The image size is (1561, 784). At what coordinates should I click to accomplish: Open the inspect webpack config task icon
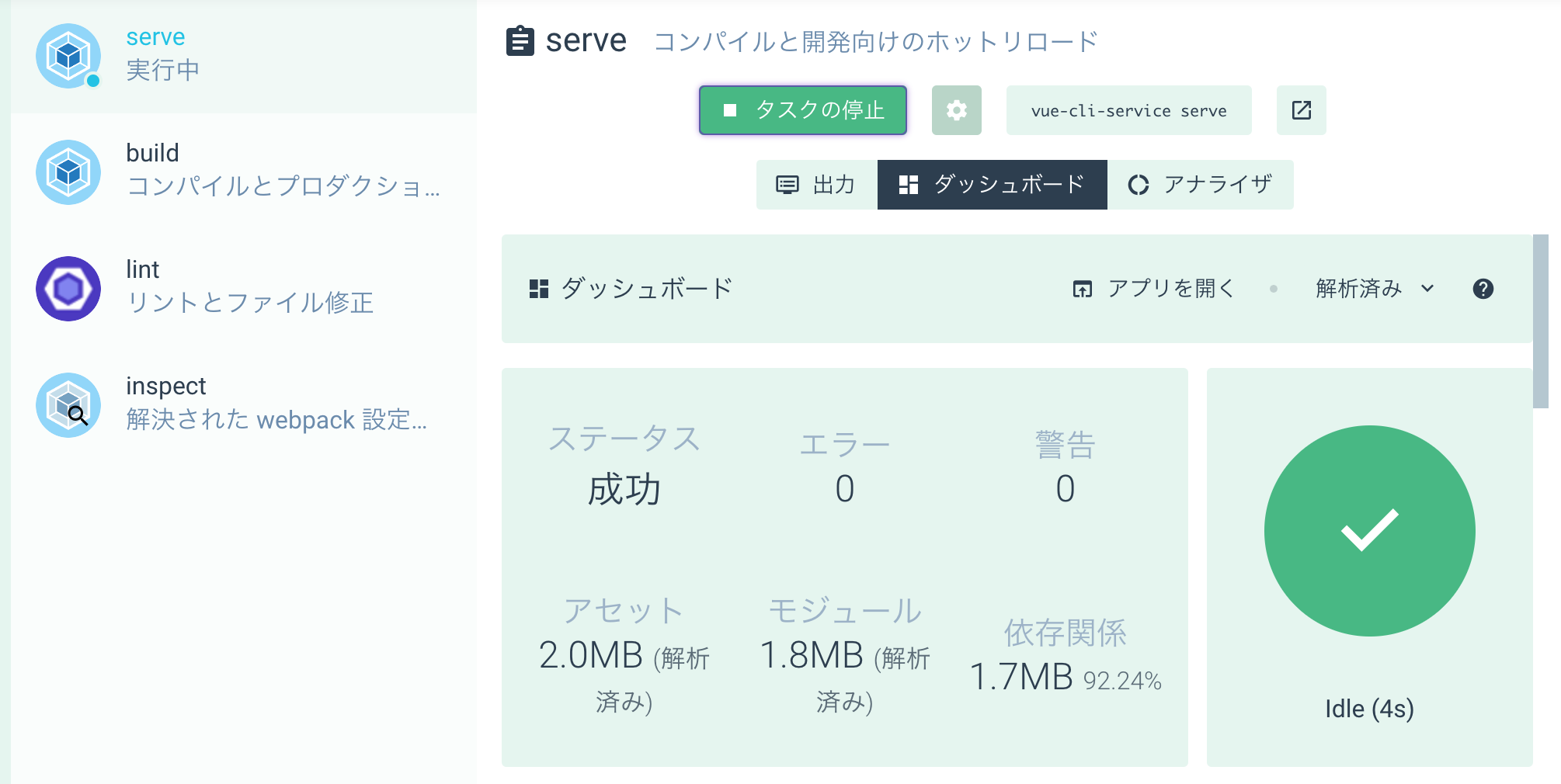(68, 404)
